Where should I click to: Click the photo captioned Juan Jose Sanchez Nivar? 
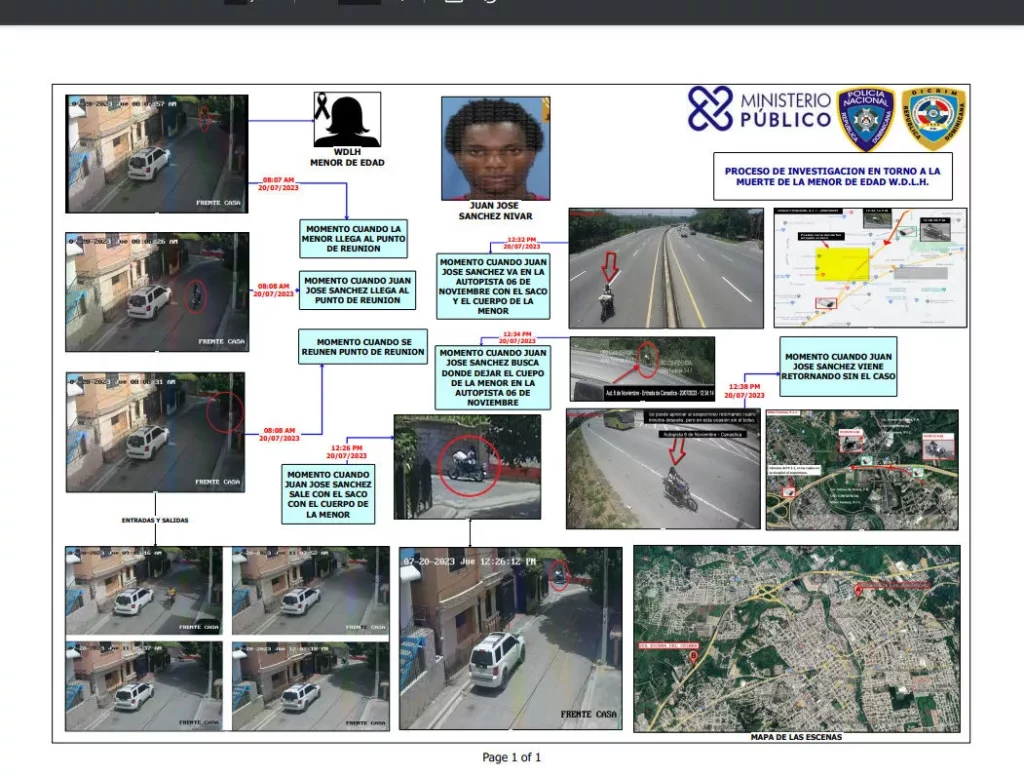(x=495, y=148)
